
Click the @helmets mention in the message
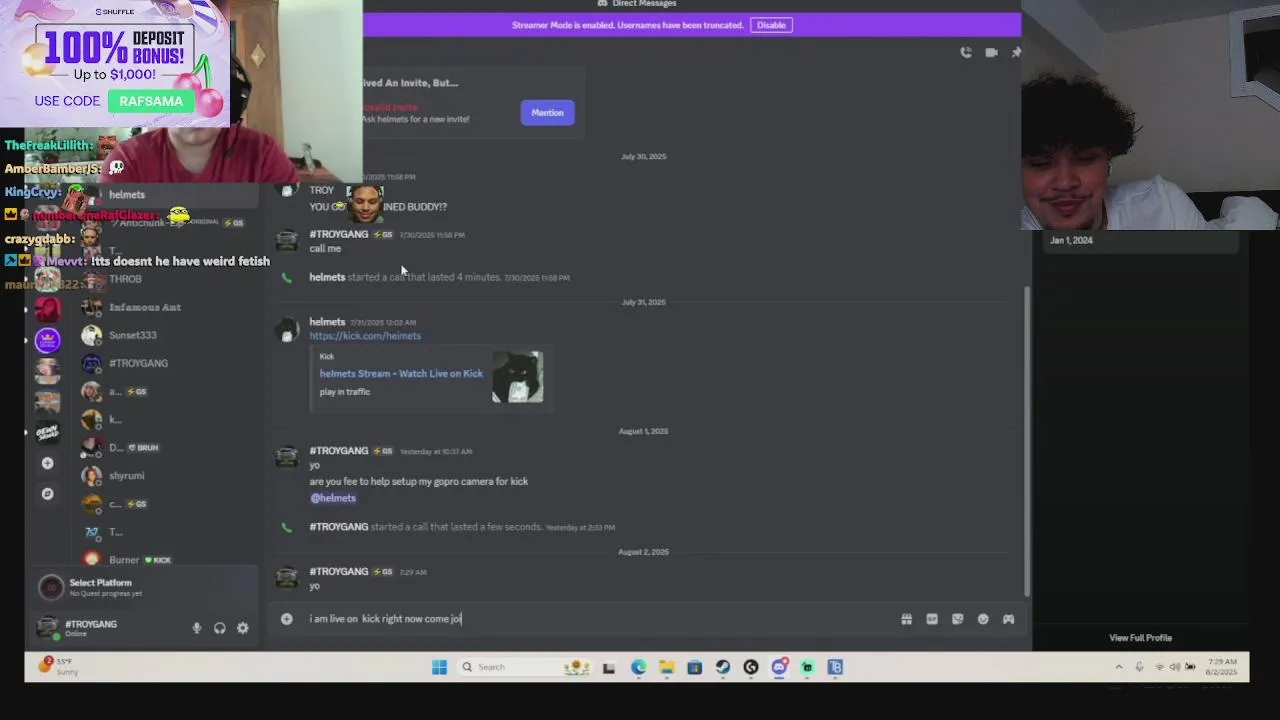(x=333, y=498)
